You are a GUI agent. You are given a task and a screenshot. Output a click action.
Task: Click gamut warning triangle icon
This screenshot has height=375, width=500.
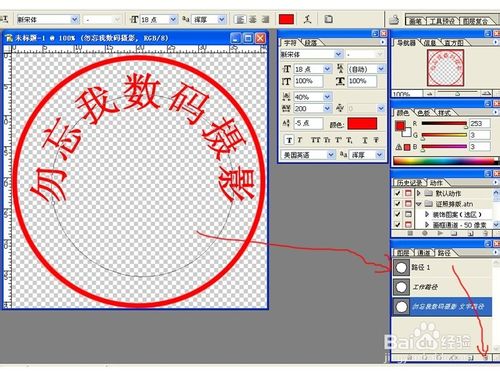[x=399, y=147]
